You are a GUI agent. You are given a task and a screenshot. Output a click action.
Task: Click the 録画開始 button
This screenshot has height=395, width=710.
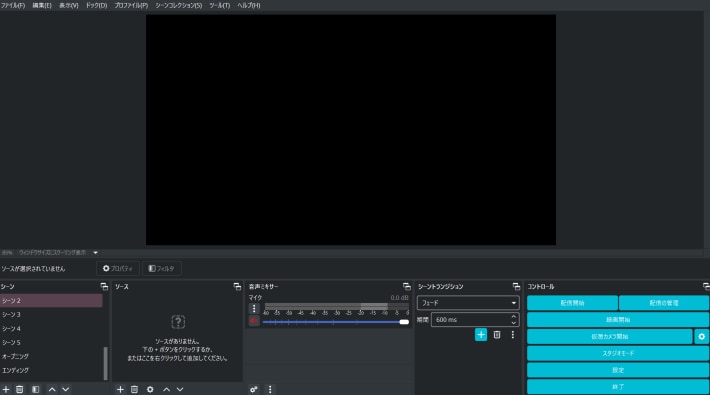(x=618, y=319)
